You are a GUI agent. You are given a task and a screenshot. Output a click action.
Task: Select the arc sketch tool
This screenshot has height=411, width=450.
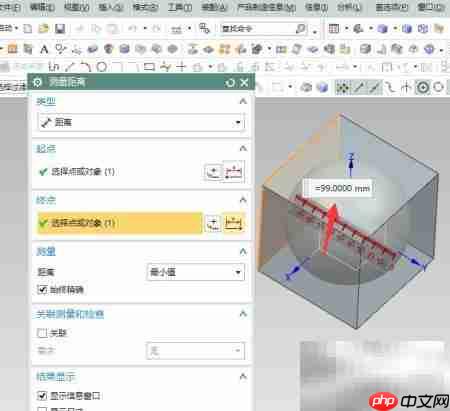[x=86, y=67]
